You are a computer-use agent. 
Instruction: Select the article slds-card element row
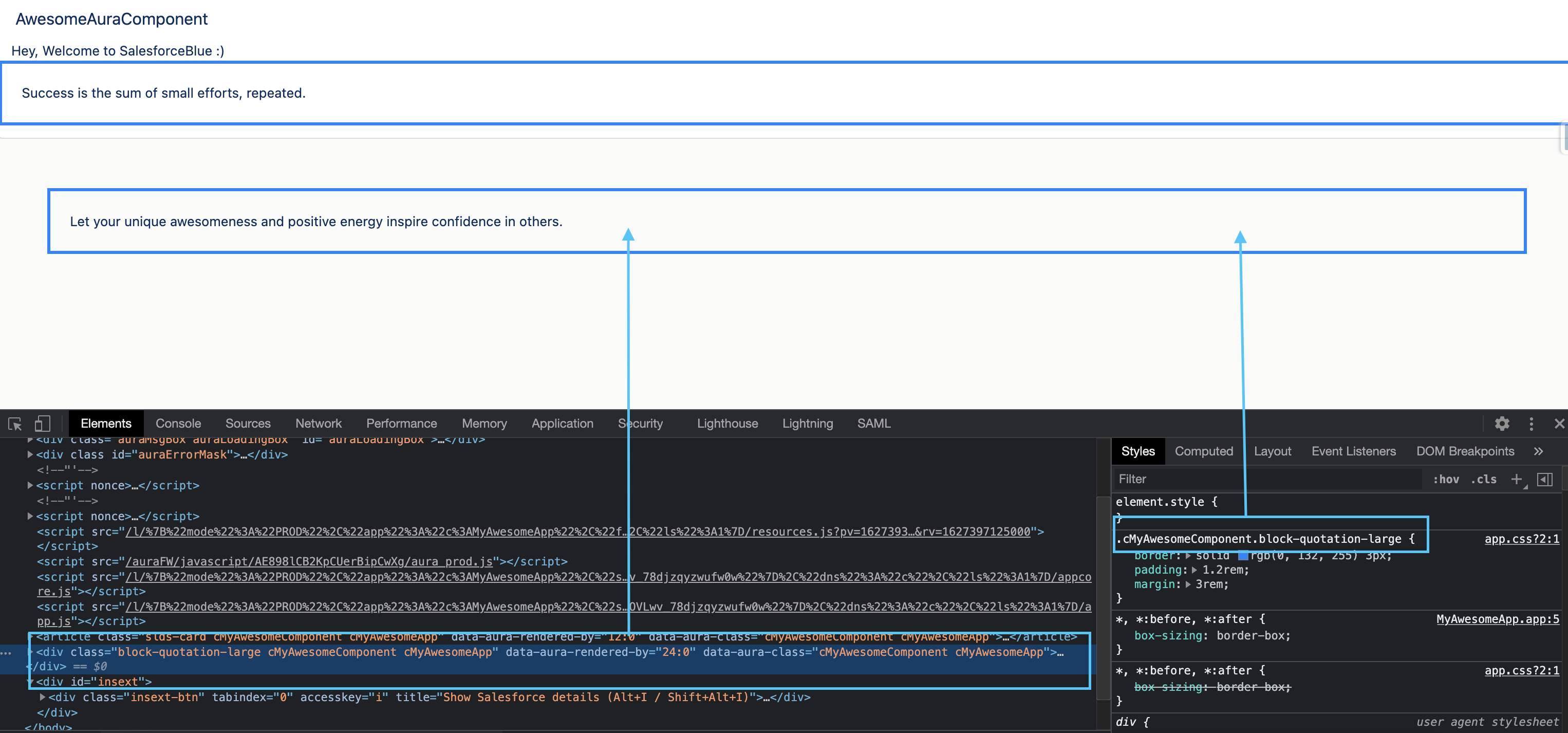(x=556, y=637)
